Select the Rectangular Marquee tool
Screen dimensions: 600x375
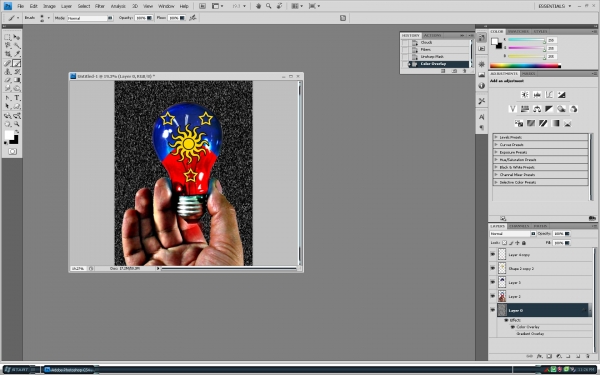tap(7, 38)
